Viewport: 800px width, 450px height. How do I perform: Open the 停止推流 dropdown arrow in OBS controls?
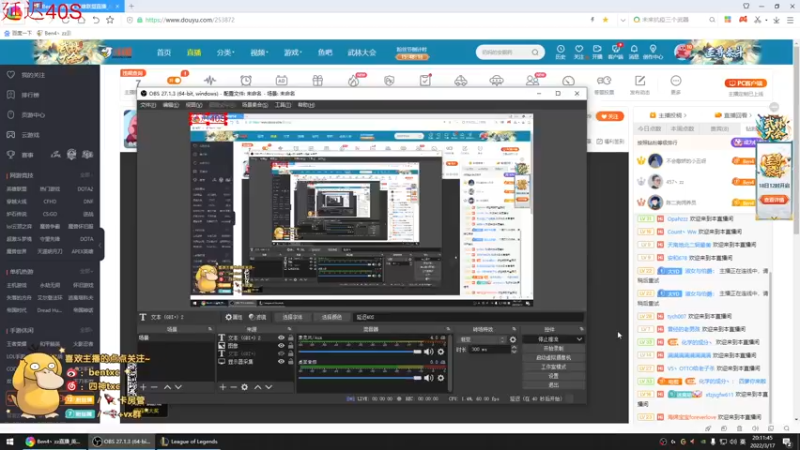click(x=579, y=339)
